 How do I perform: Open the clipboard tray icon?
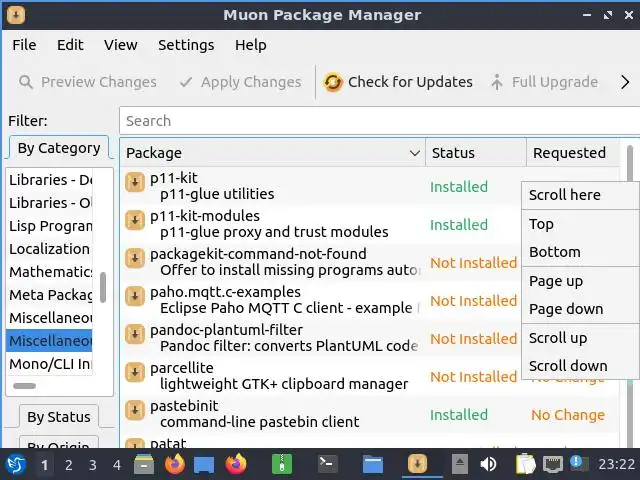525,464
